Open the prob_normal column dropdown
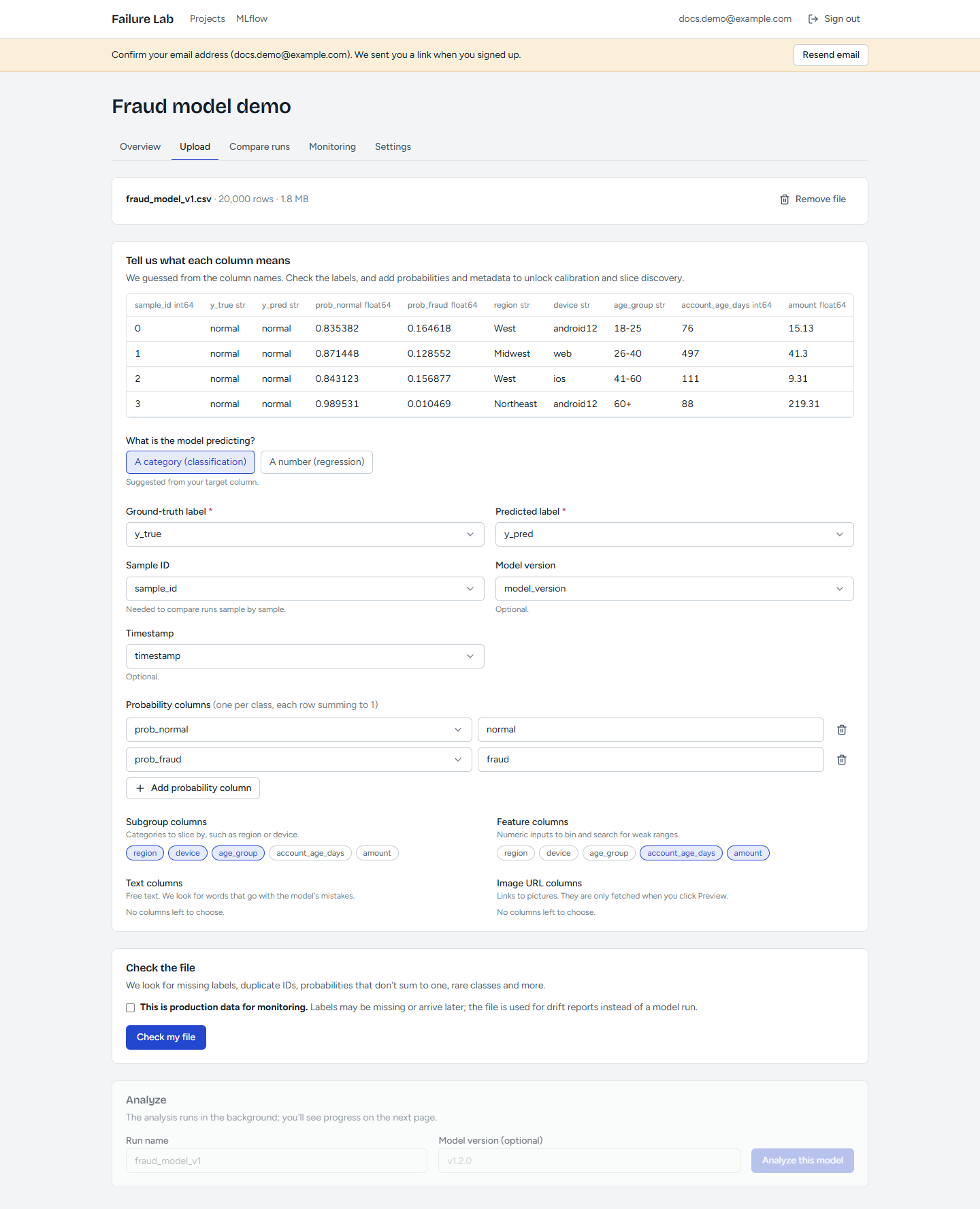This screenshot has height=1209, width=980. pos(299,730)
